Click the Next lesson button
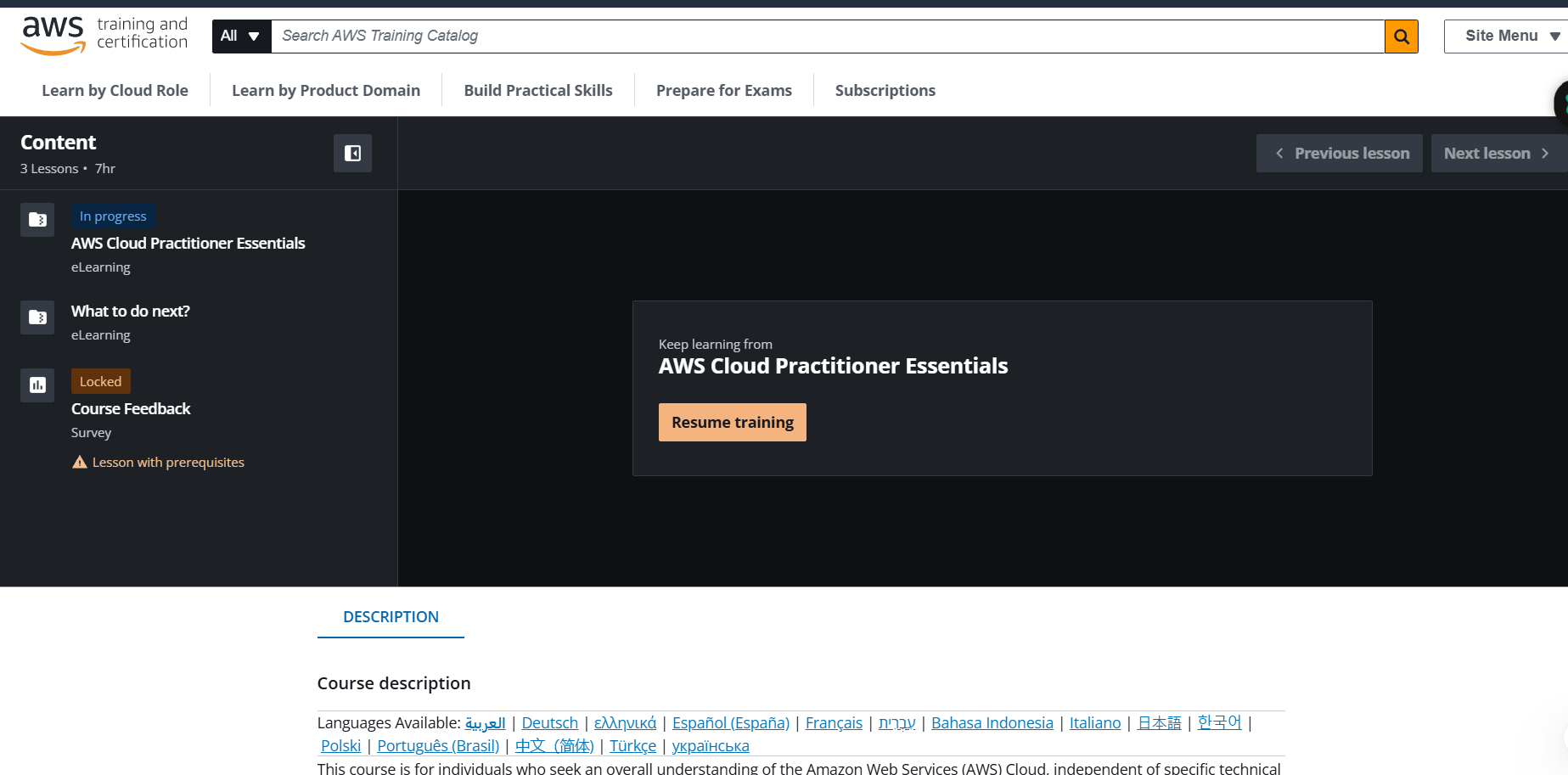 [1498, 153]
